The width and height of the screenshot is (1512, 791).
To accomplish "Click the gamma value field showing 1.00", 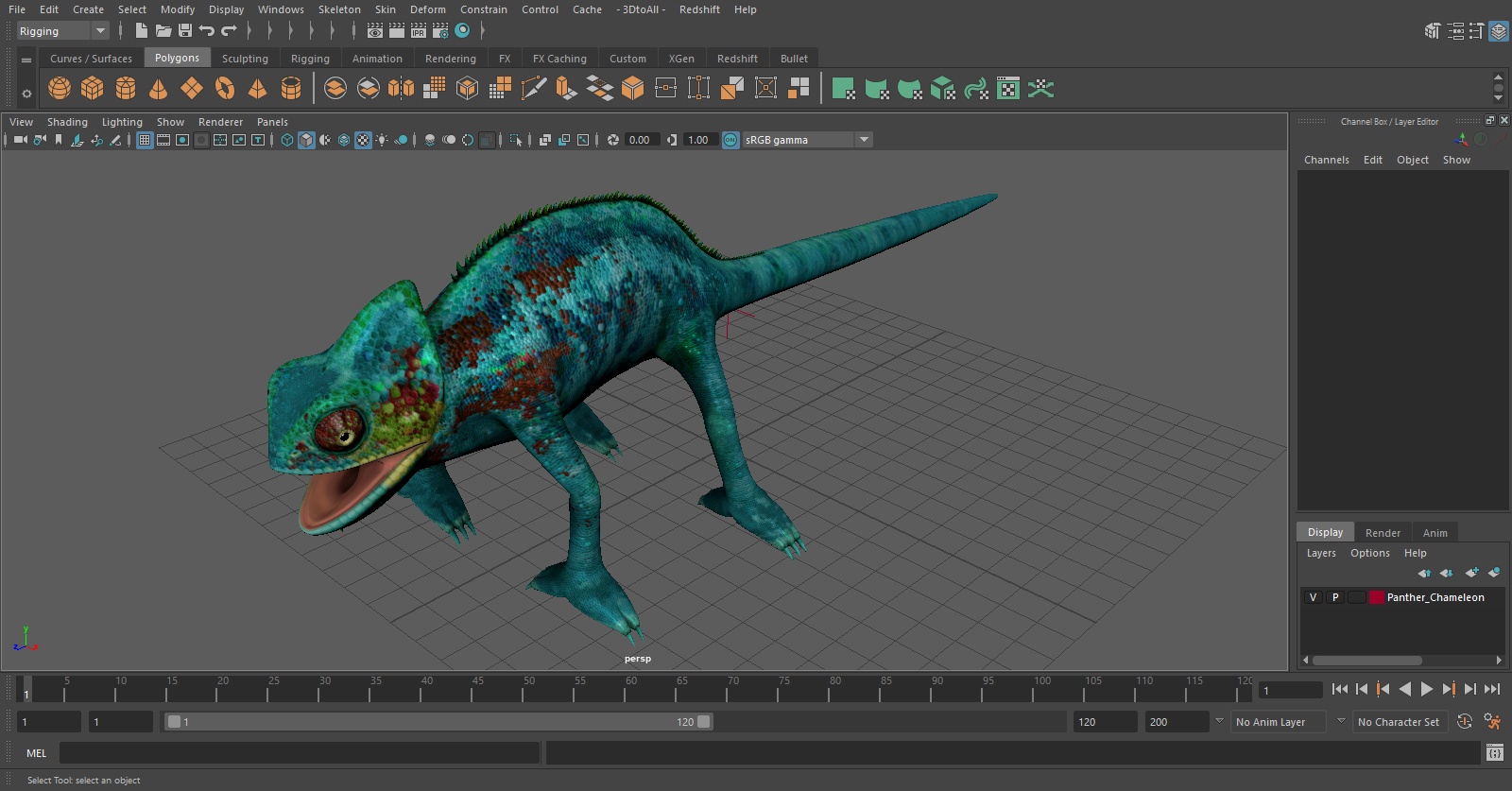I will click(x=700, y=140).
